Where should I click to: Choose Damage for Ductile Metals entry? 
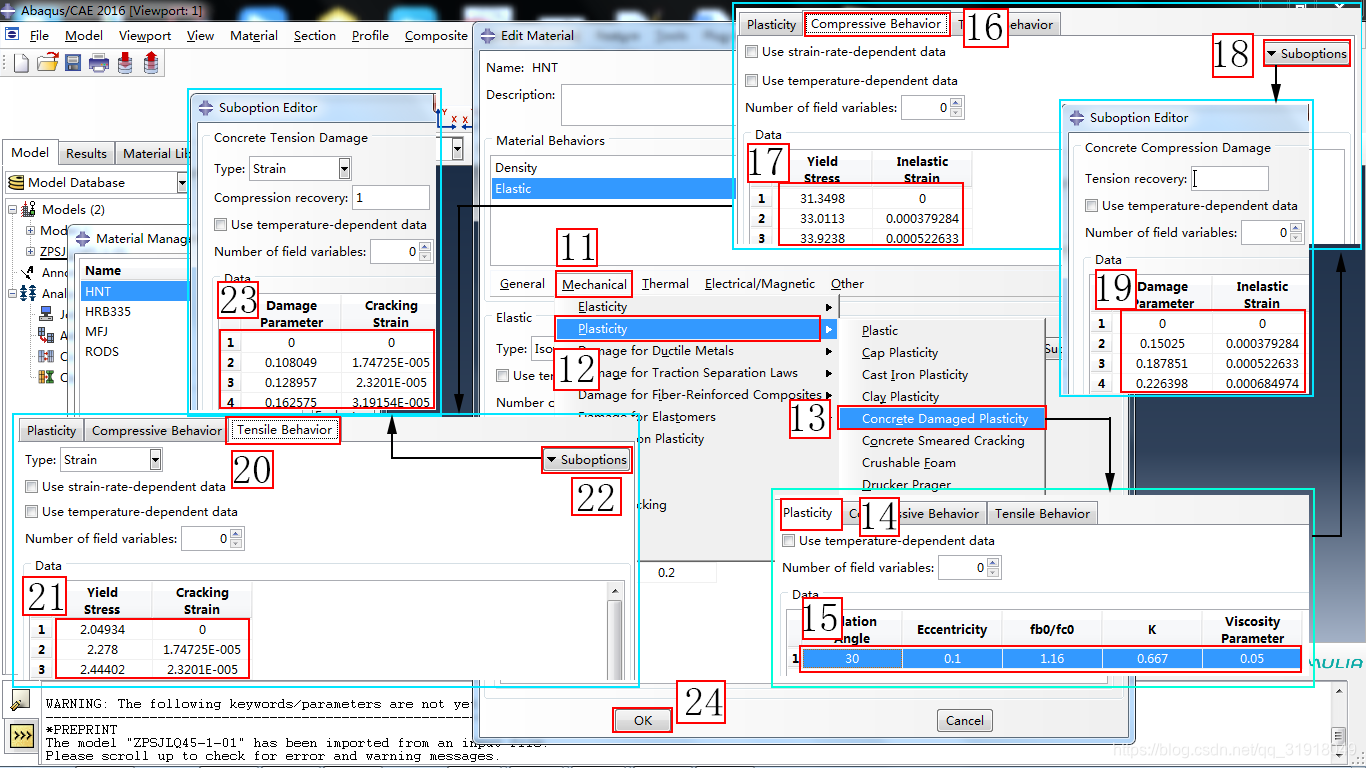(x=656, y=351)
